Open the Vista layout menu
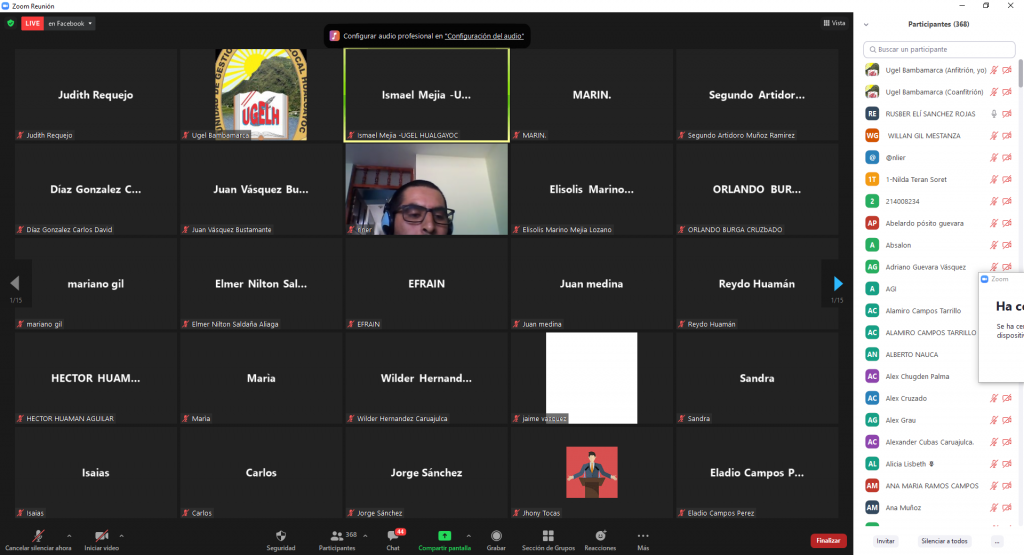 (834, 23)
